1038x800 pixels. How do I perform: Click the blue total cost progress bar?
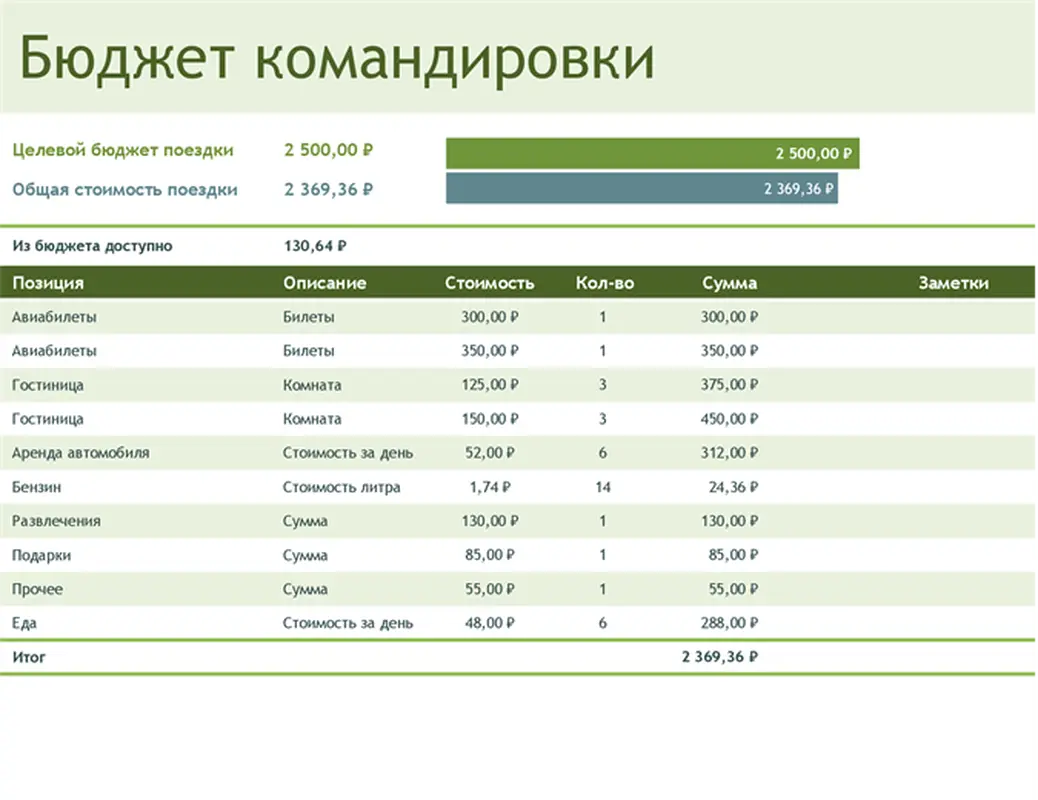[640, 188]
